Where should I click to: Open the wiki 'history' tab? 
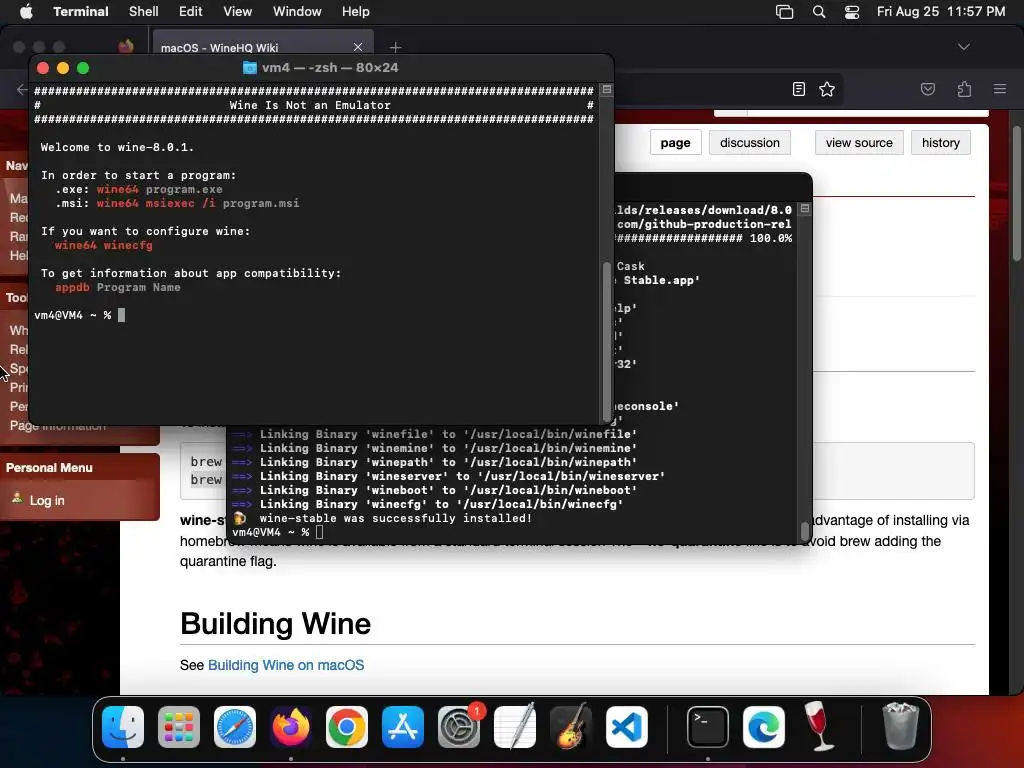coord(940,143)
